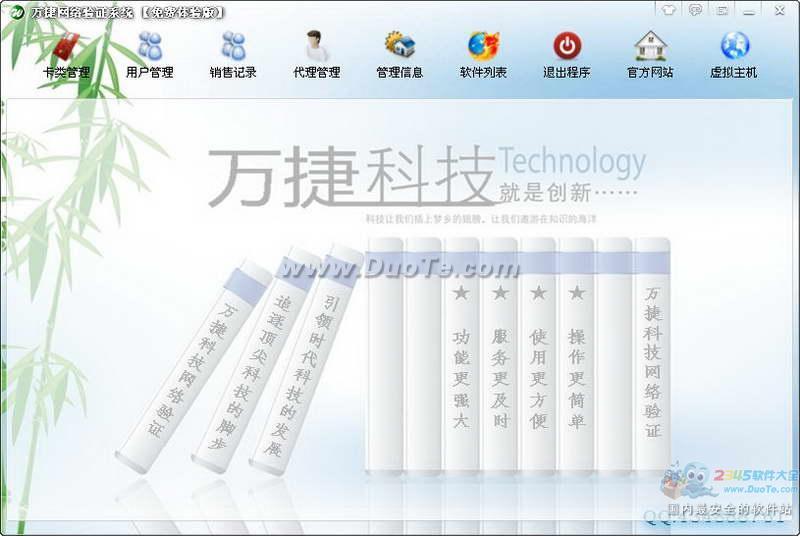Open 管理信息 admin info
The width and height of the screenshot is (800, 536).
point(399,55)
